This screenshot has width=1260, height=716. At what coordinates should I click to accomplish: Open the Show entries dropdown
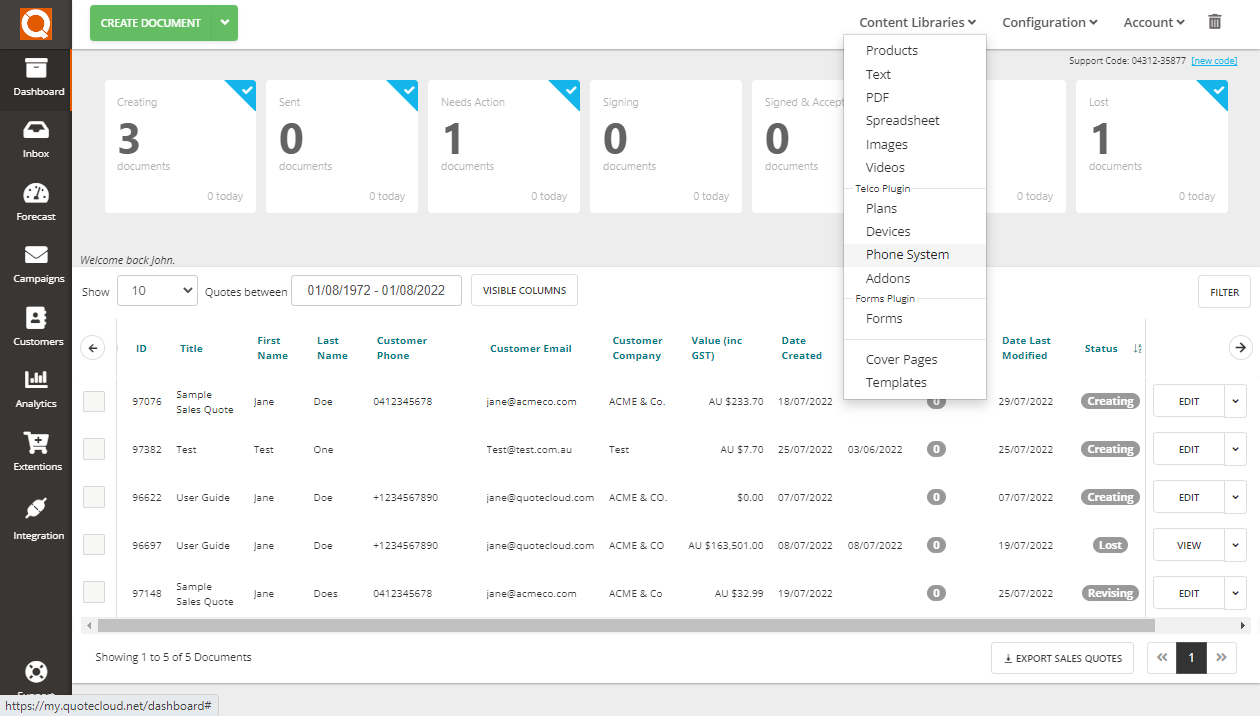[157, 290]
